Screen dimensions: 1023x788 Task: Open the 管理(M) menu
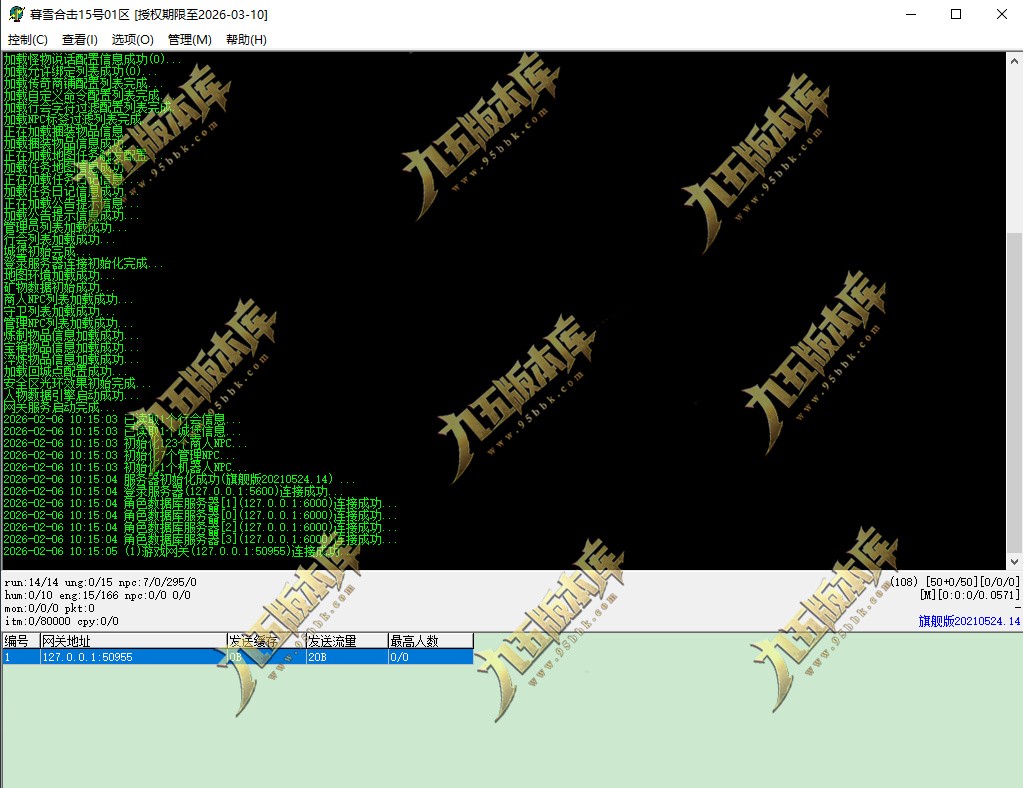(x=189, y=40)
